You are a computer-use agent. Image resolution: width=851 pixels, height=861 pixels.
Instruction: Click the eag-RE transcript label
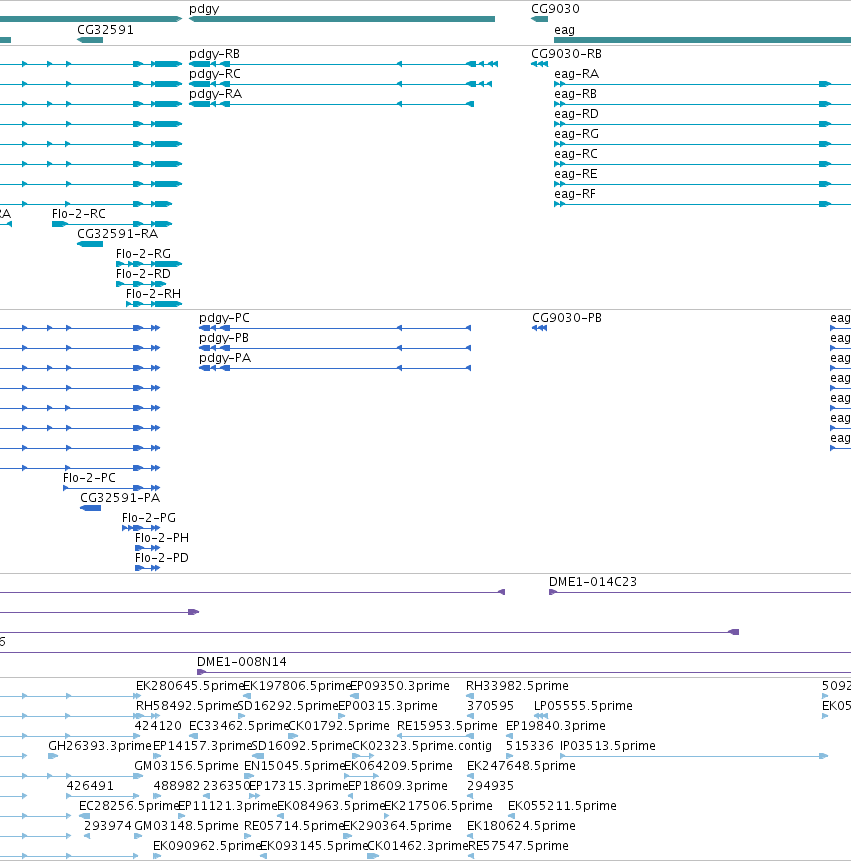(x=575, y=174)
